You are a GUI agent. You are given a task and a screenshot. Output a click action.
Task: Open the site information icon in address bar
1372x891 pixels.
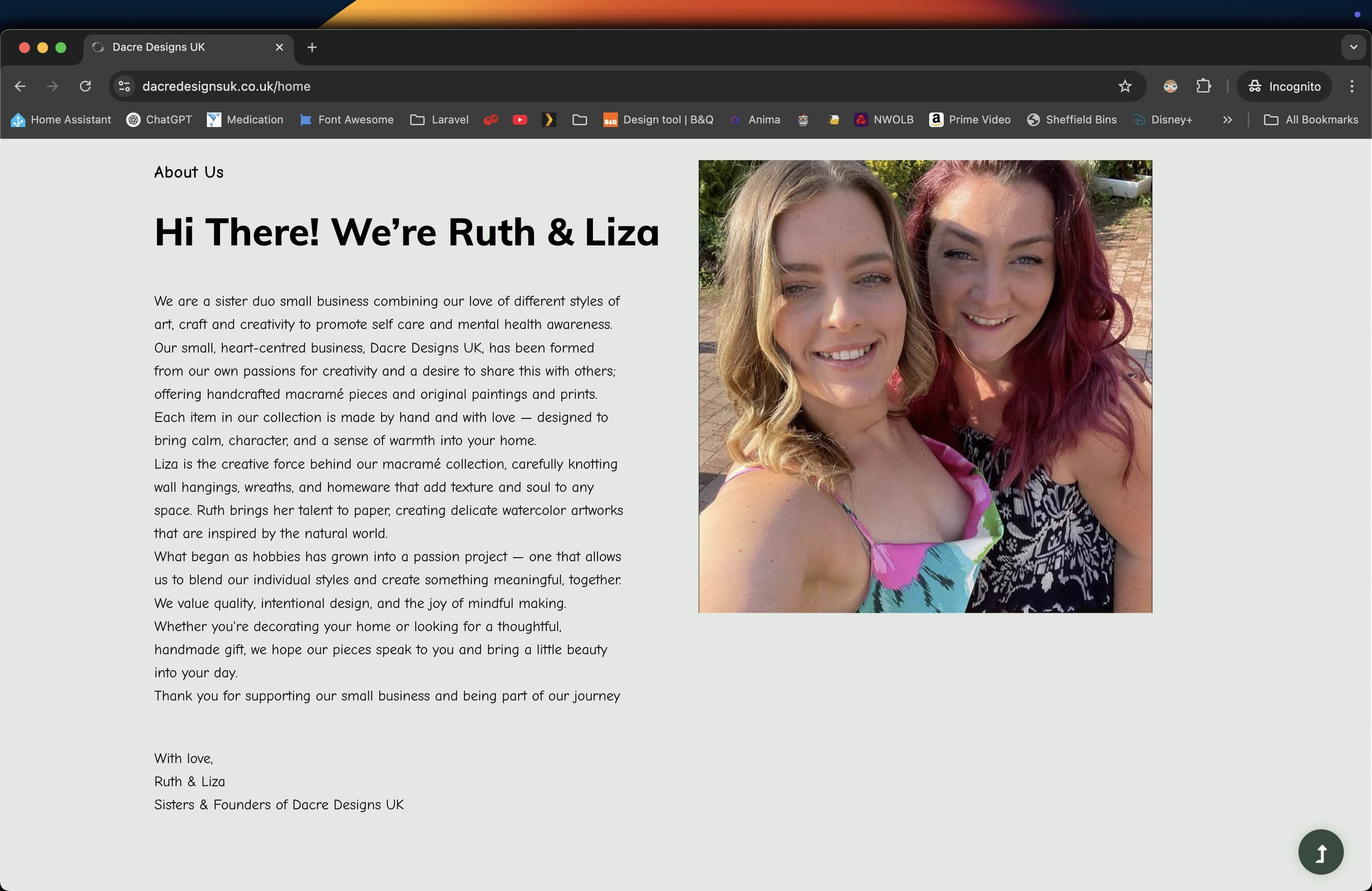coord(124,87)
